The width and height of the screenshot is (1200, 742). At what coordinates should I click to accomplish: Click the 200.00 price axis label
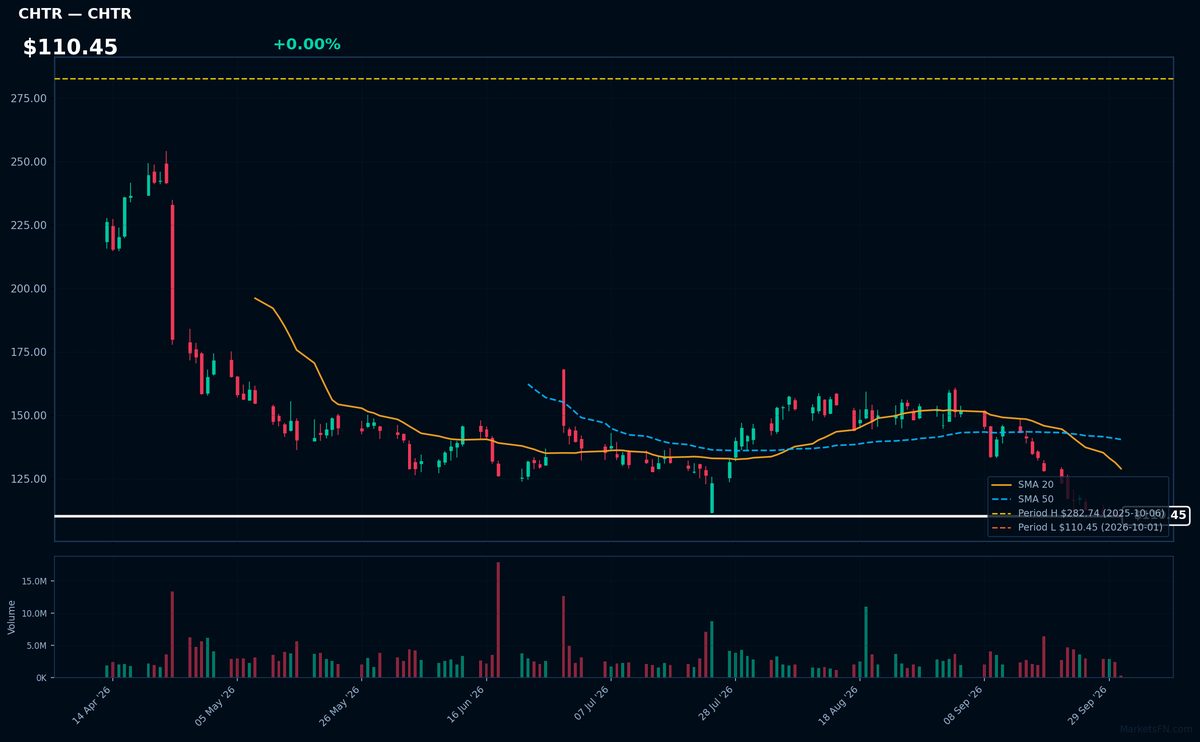[x=30, y=289]
